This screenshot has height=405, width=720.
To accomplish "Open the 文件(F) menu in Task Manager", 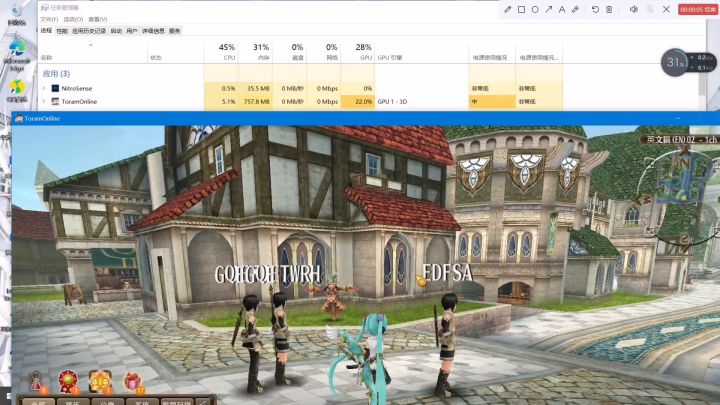I will (49, 19).
